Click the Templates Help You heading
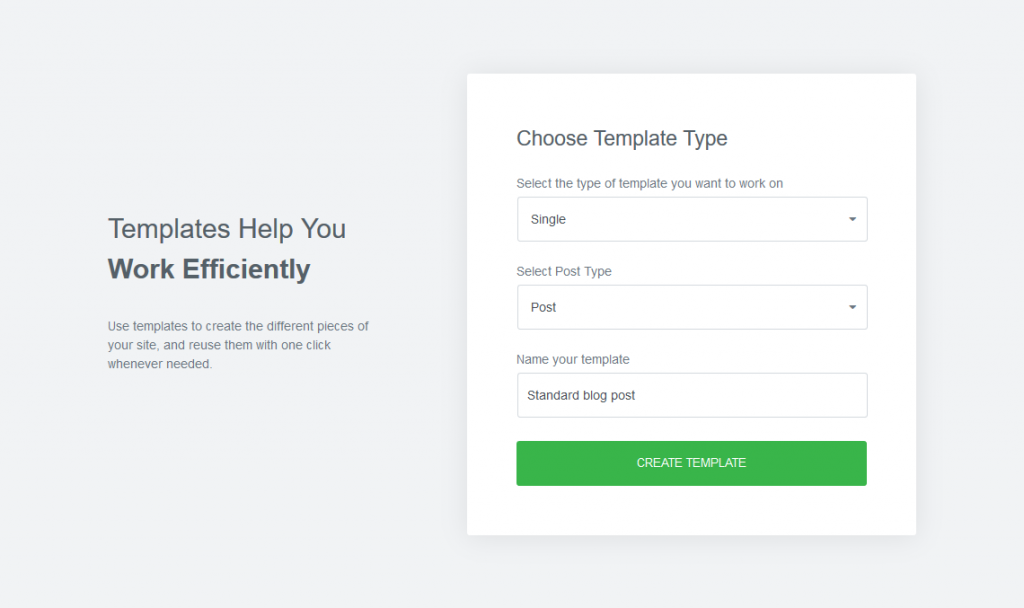The width and height of the screenshot is (1024, 608). pyautogui.click(x=226, y=229)
